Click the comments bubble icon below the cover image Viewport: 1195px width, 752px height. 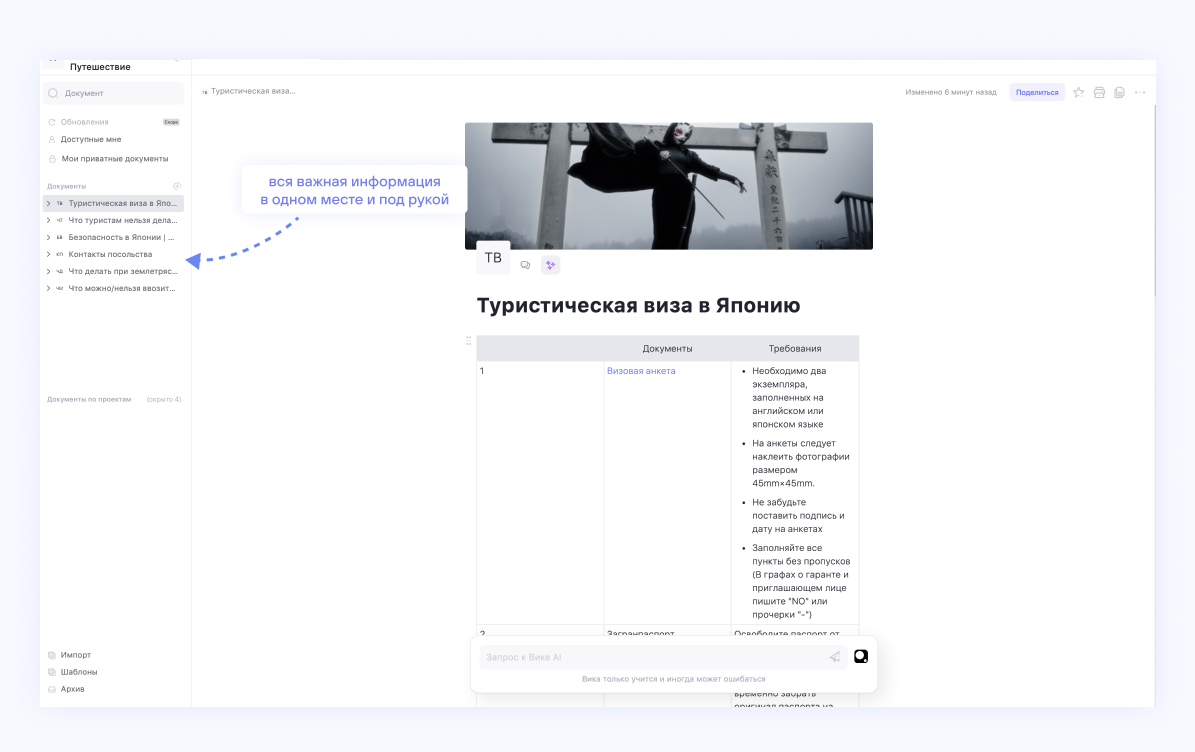(x=525, y=265)
